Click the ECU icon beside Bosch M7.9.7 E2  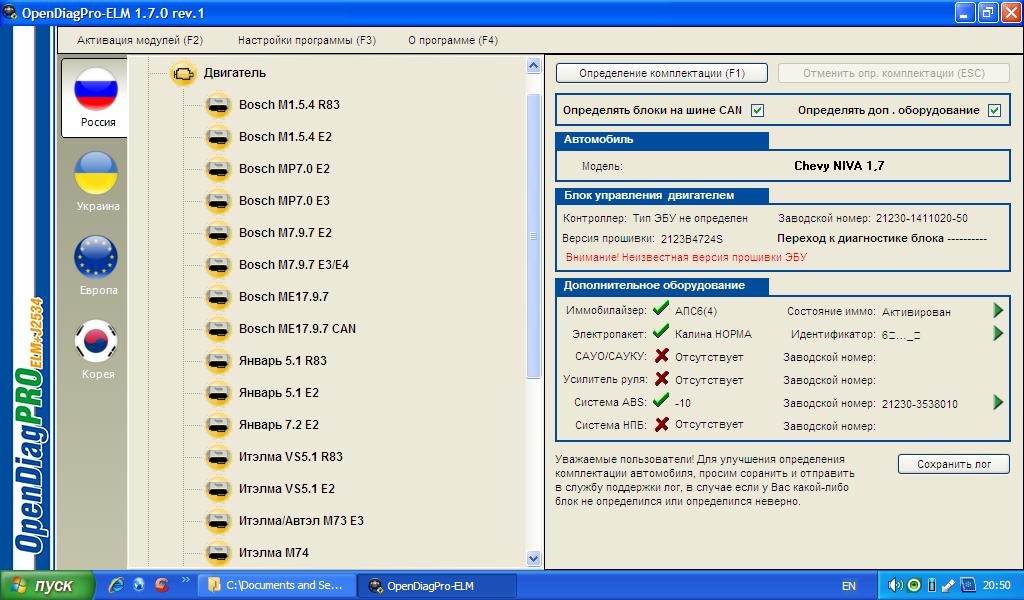click(x=218, y=233)
